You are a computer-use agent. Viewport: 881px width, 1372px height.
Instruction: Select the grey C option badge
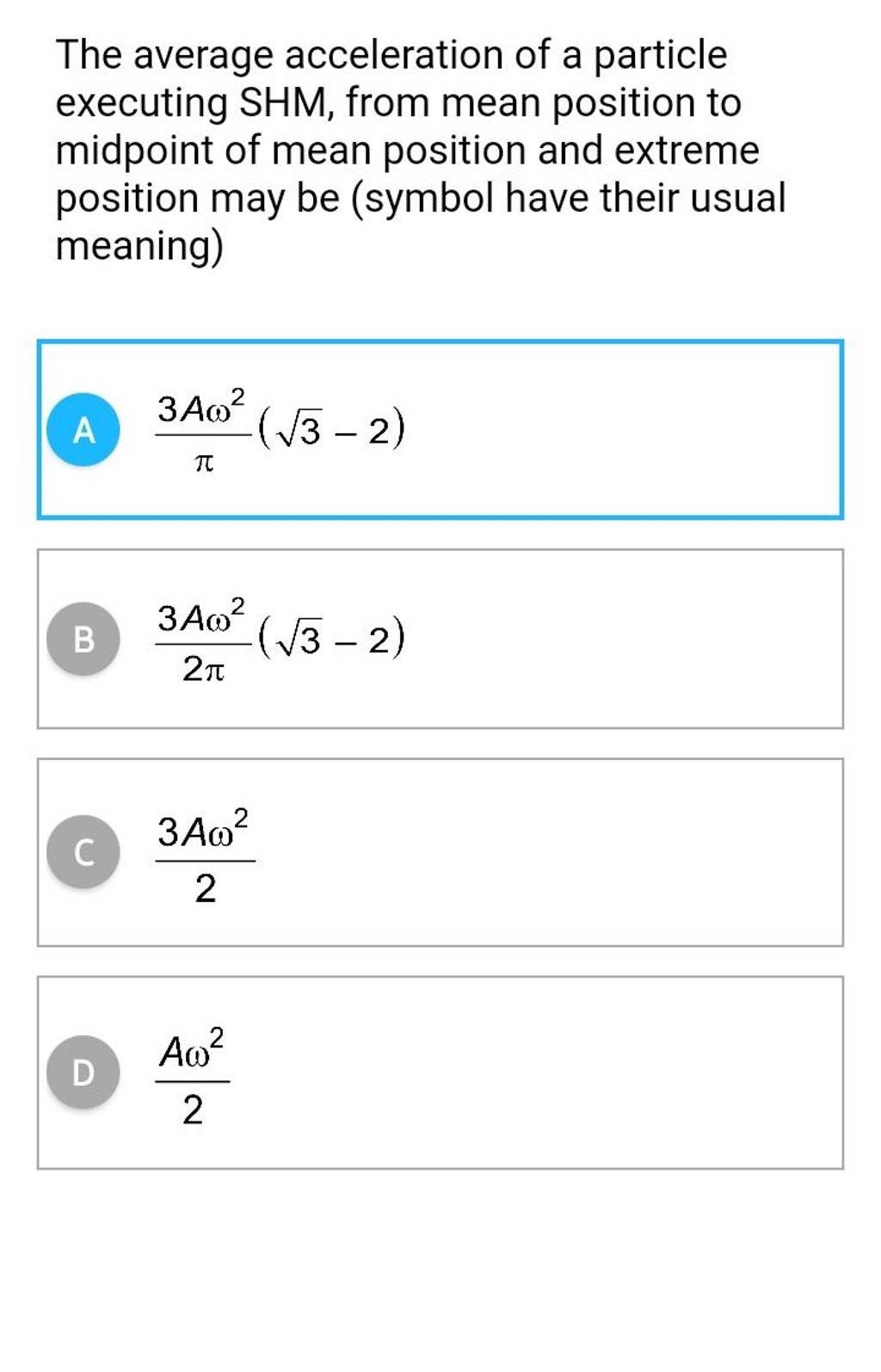click(x=83, y=852)
